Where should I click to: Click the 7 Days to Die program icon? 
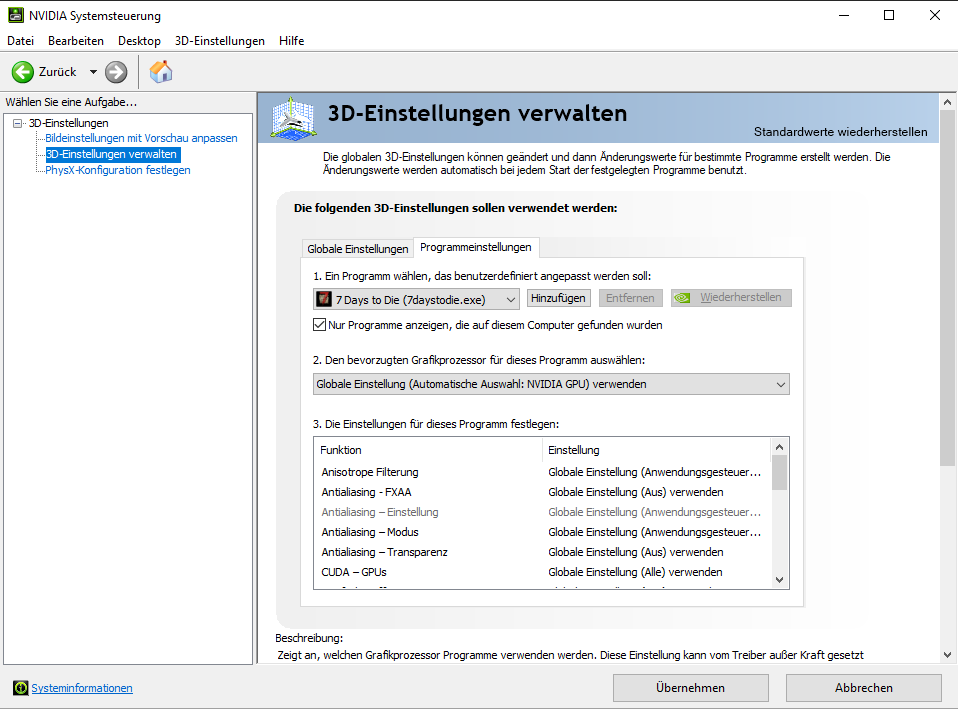point(324,299)
